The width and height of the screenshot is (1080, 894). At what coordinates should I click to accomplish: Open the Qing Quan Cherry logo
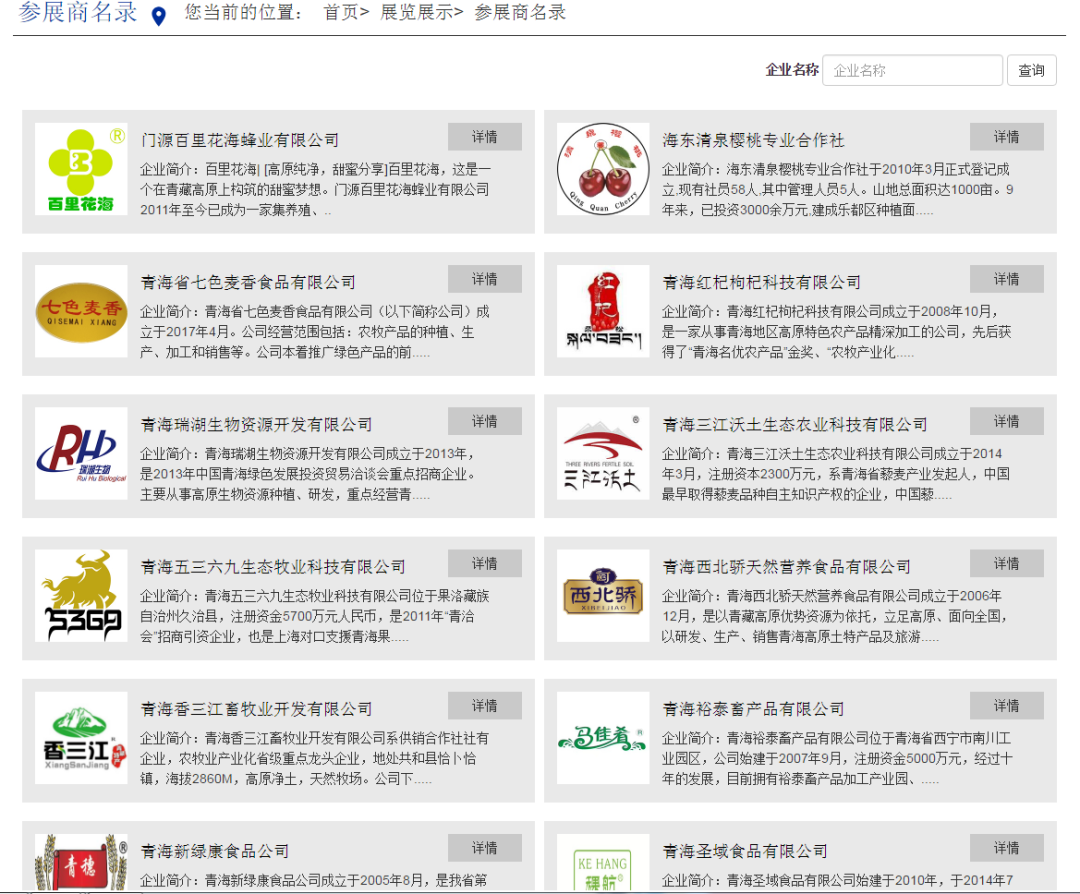(603, 169)
